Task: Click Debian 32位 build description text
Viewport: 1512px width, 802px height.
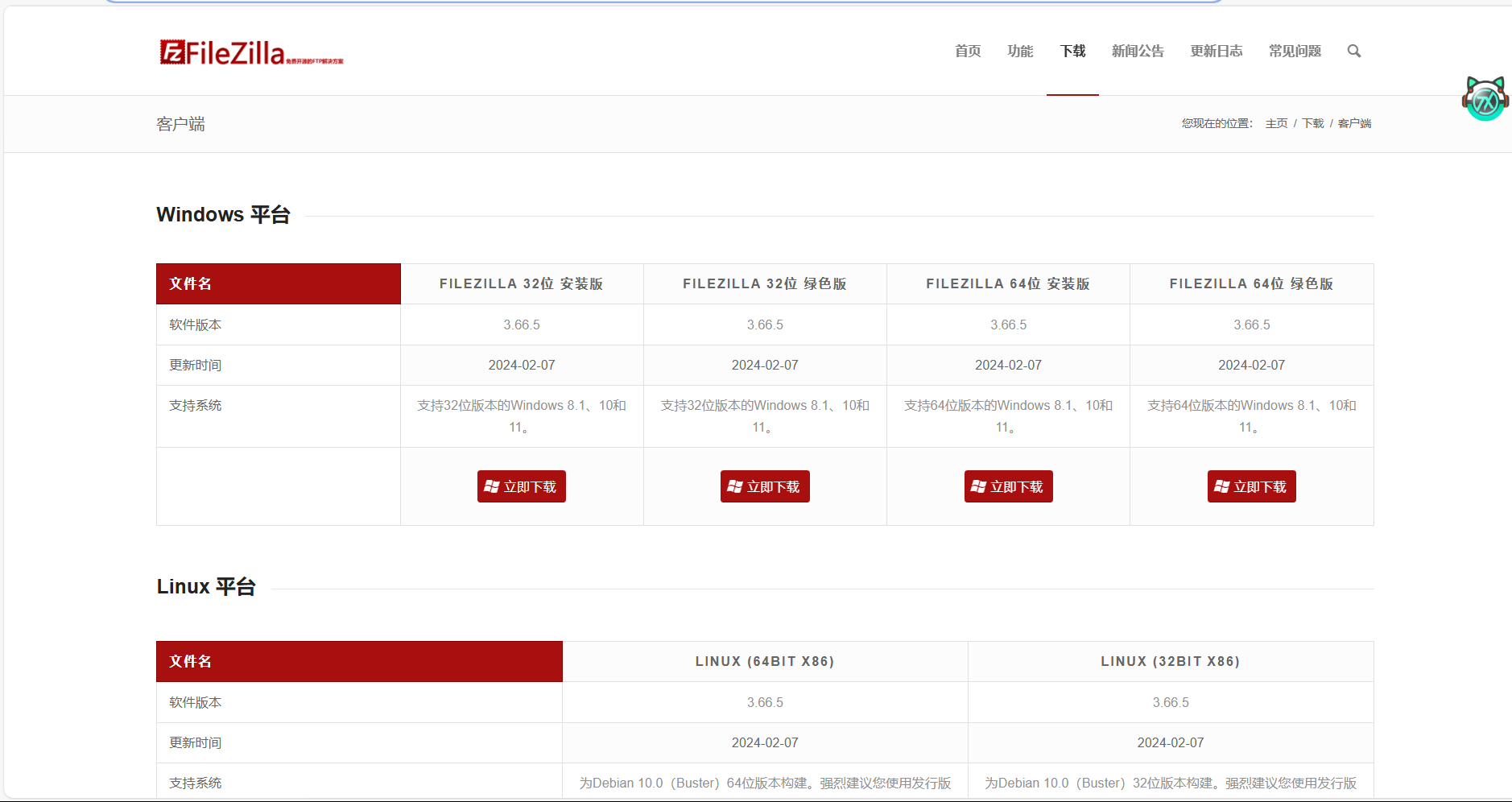Action: [x=1171, y=783]
